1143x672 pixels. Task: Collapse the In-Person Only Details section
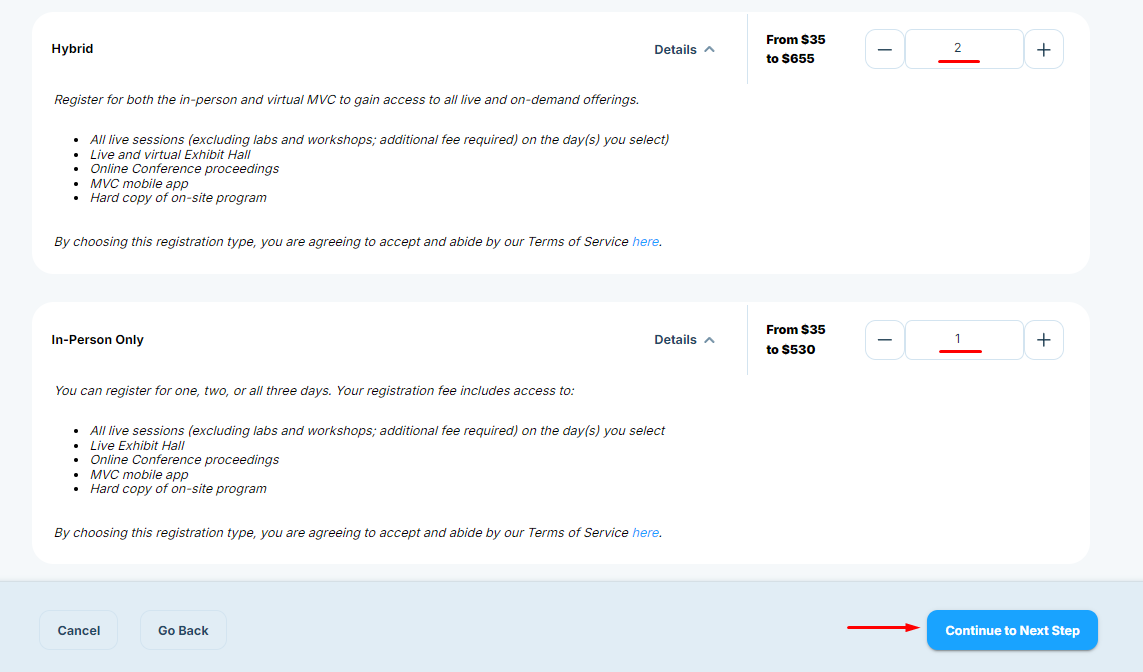tap(676, 340)
